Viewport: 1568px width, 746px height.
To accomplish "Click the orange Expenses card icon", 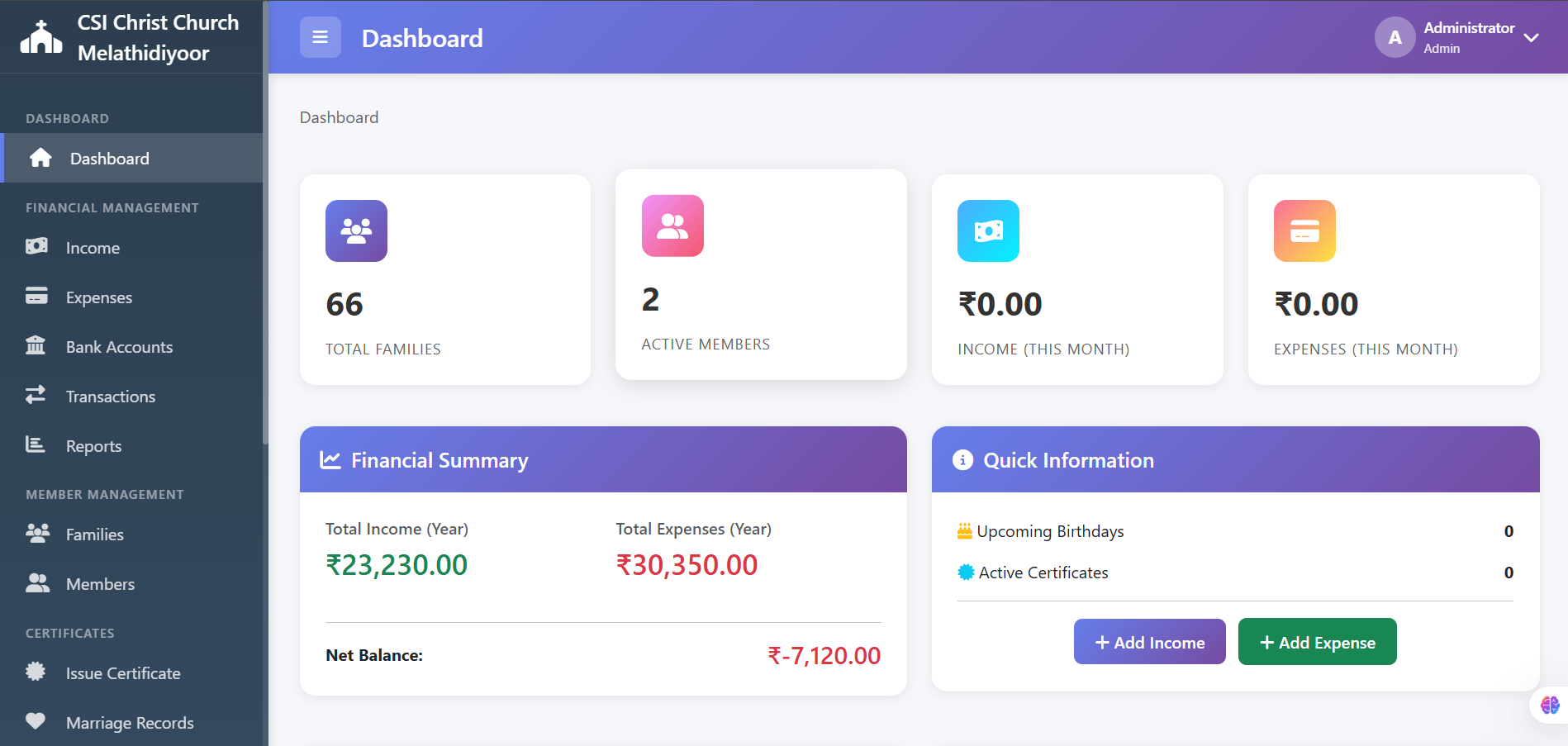I will point(1304,231).
